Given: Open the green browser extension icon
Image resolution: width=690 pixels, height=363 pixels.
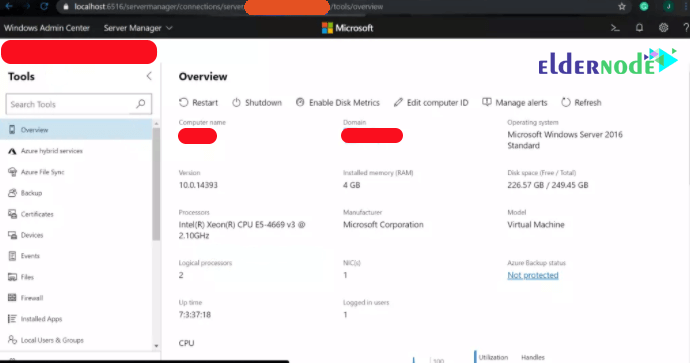Looking at the screenshot, I should point(644,6).
